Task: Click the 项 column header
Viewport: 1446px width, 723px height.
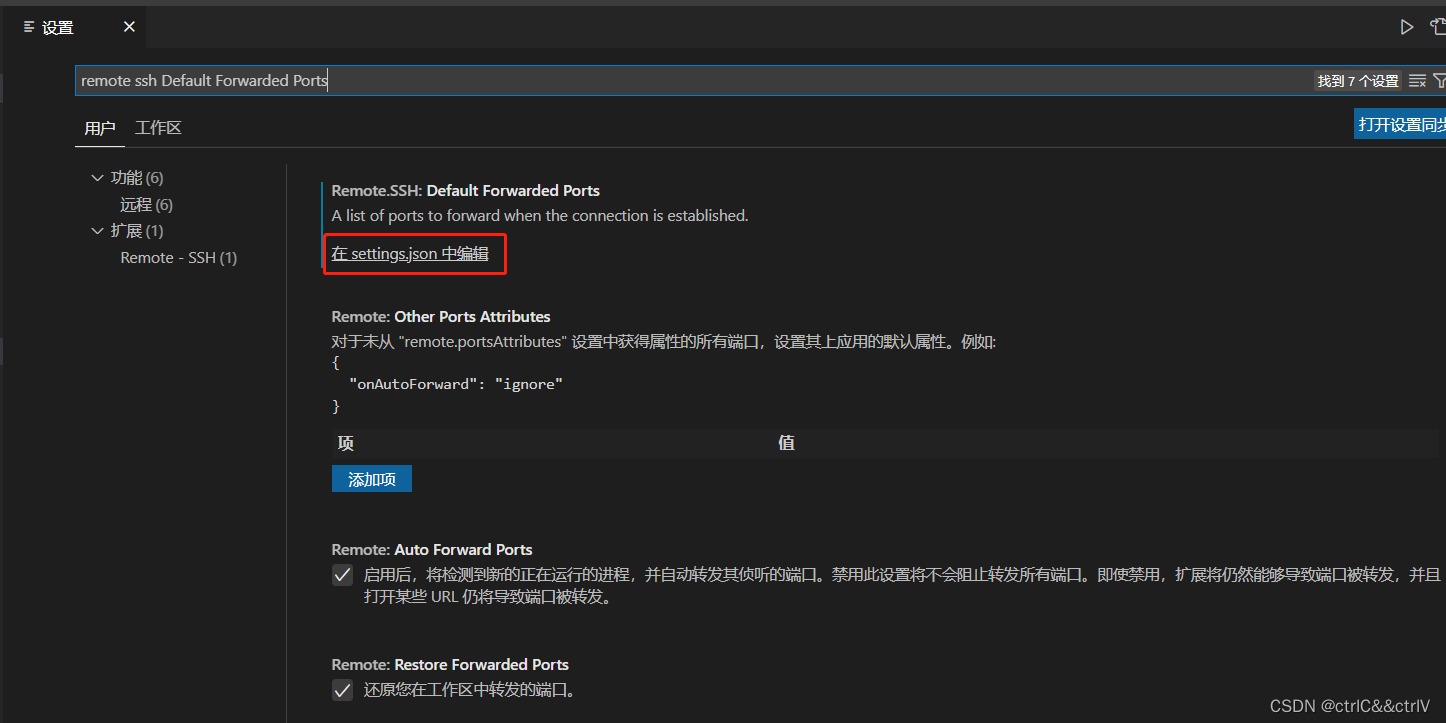Action: 346,443
